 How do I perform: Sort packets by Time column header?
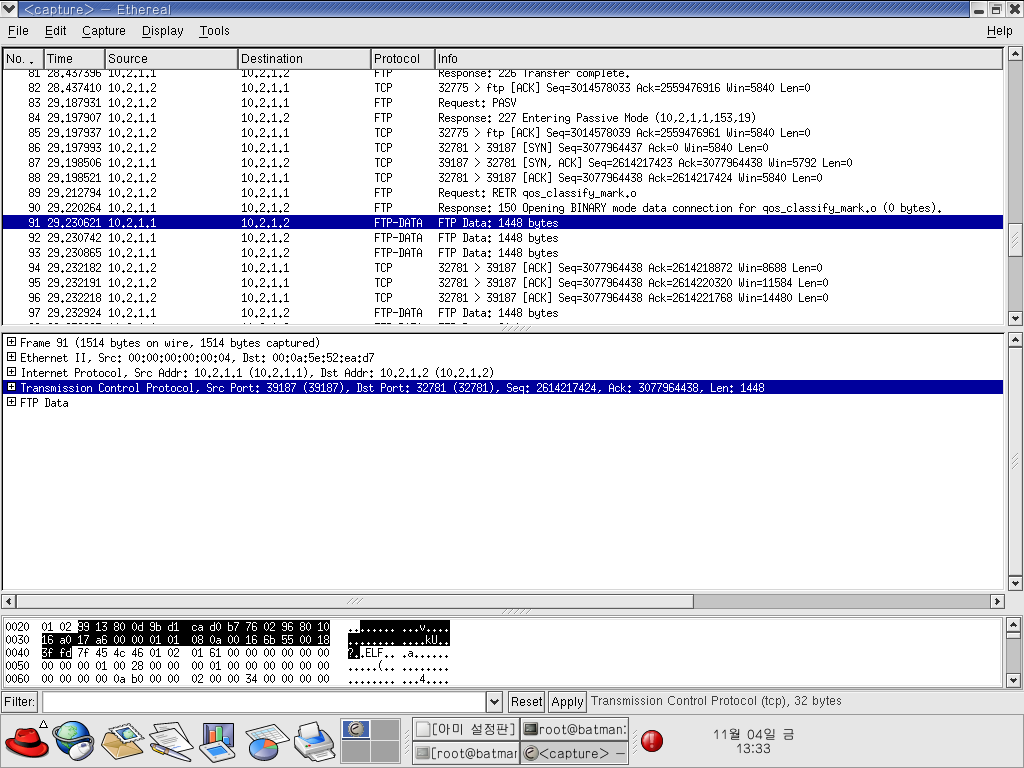tap(74, 58)
